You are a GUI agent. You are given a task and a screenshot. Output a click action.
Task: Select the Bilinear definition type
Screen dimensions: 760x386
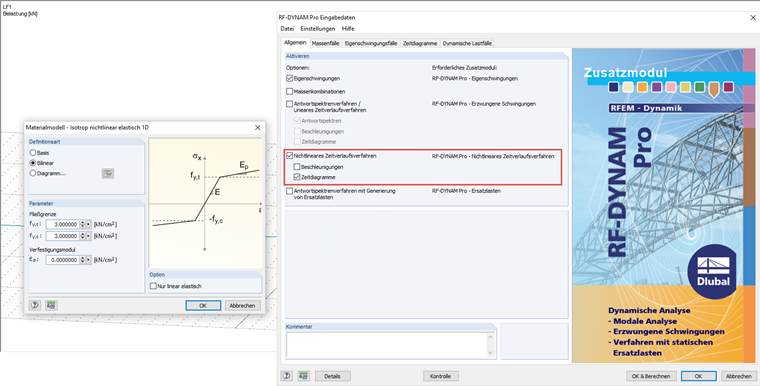[x=33, y=163]
